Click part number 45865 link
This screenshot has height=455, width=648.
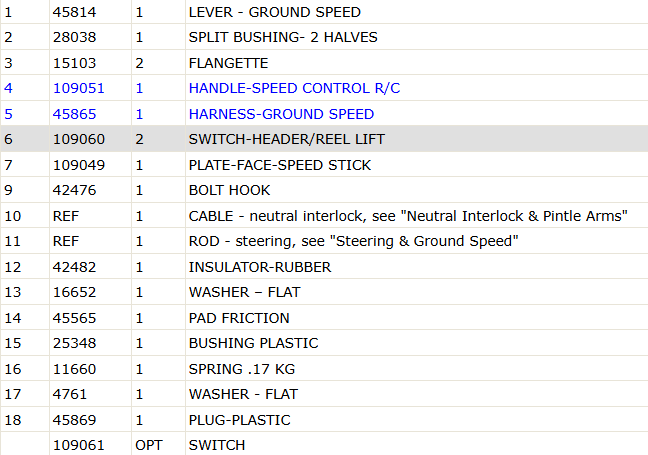(74, 114)
